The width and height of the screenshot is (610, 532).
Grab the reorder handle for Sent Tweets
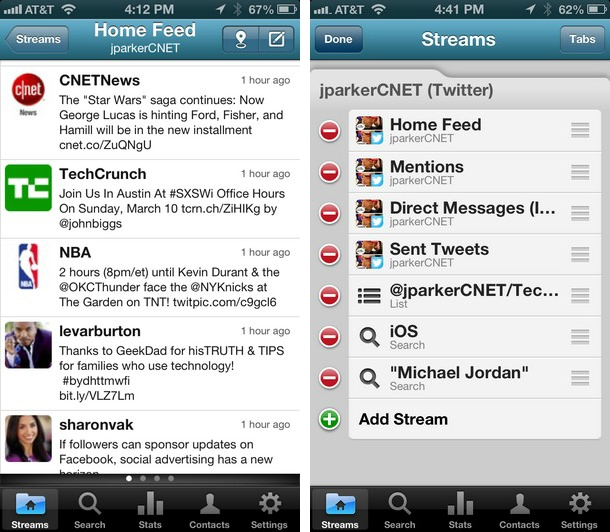(580, 254)
